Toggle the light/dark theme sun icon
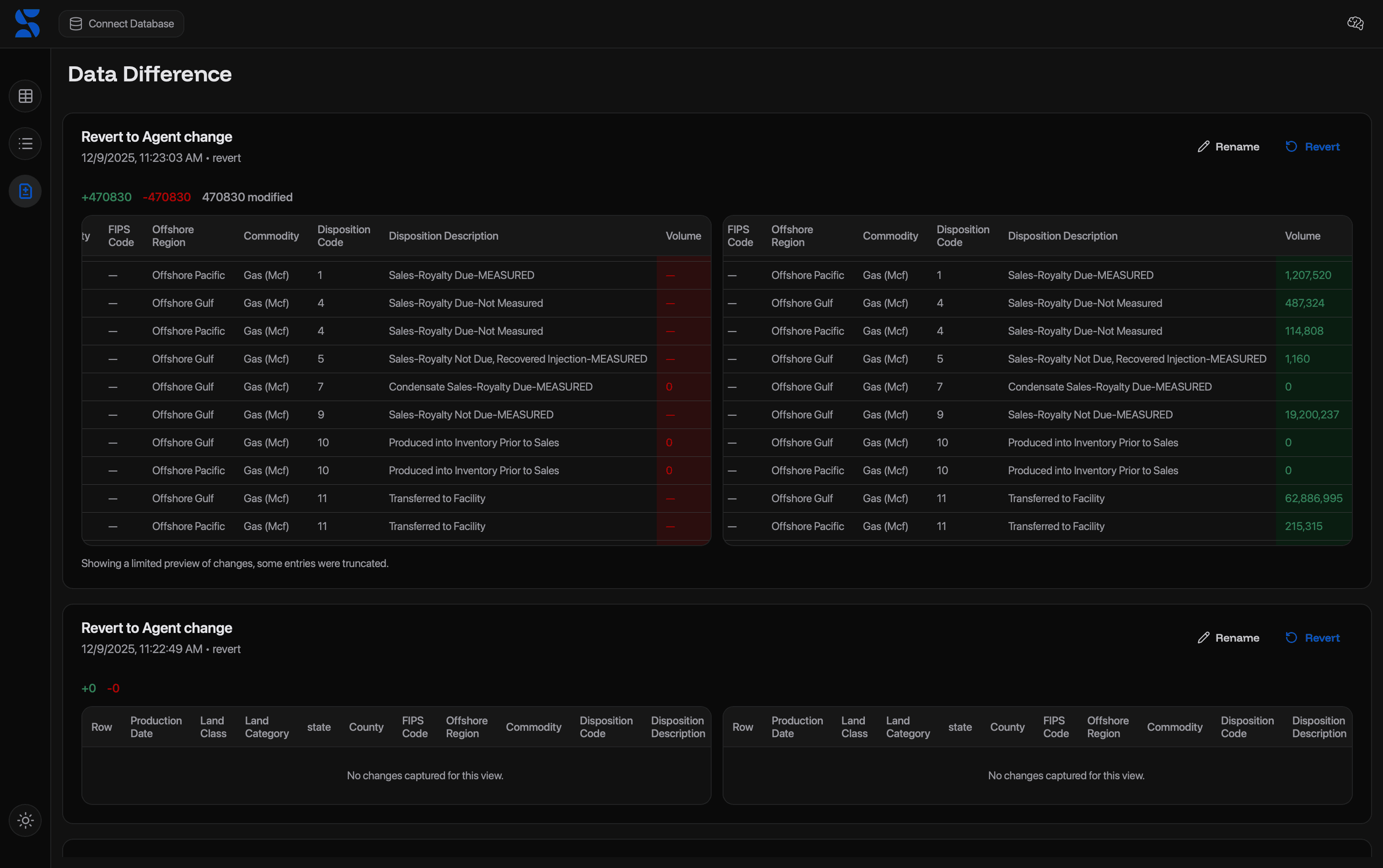Image resolution: width=1383 pixels, height=868 pixels. [x=25, y=820]
